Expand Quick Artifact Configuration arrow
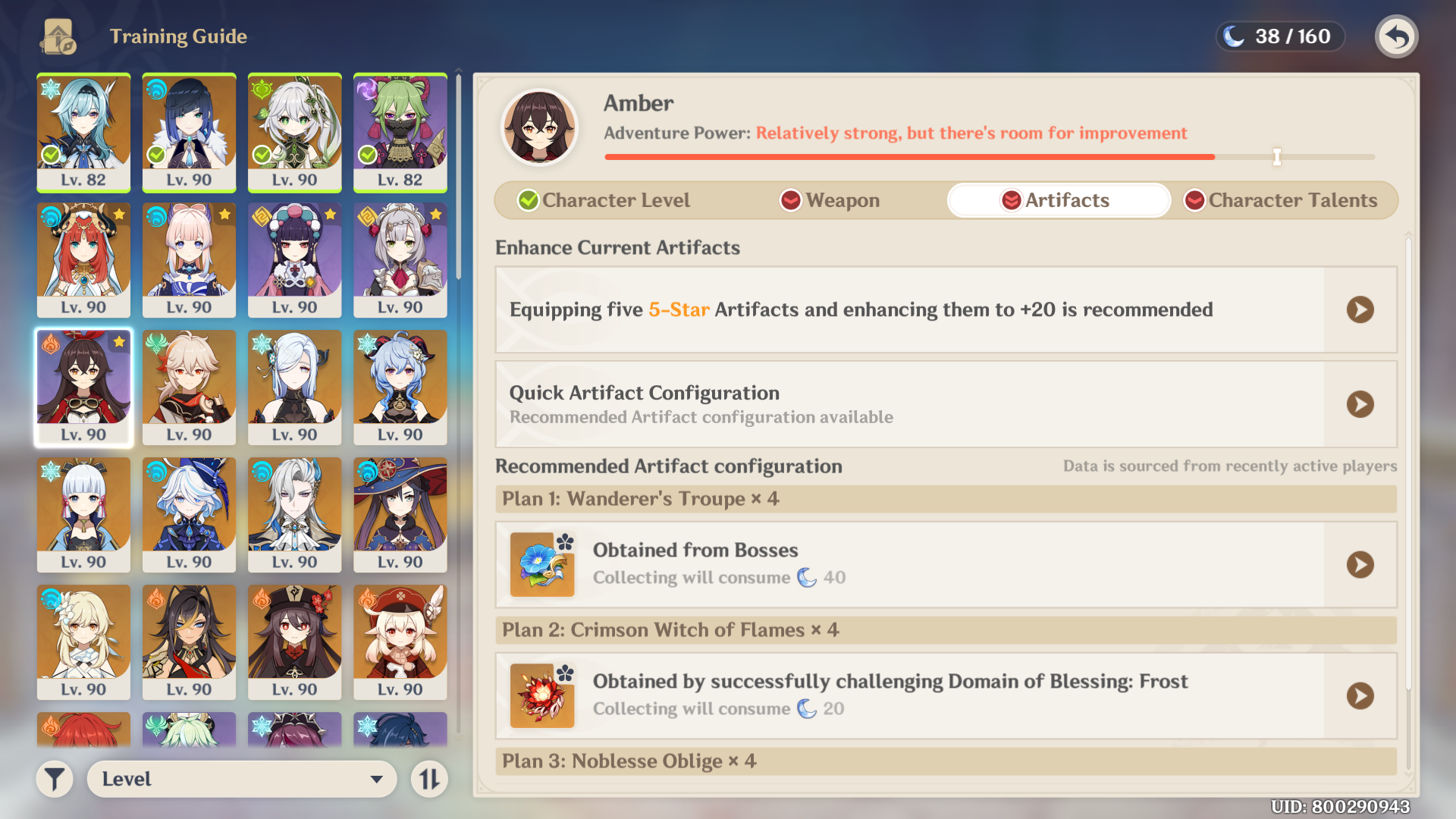 click(1360, 404)
